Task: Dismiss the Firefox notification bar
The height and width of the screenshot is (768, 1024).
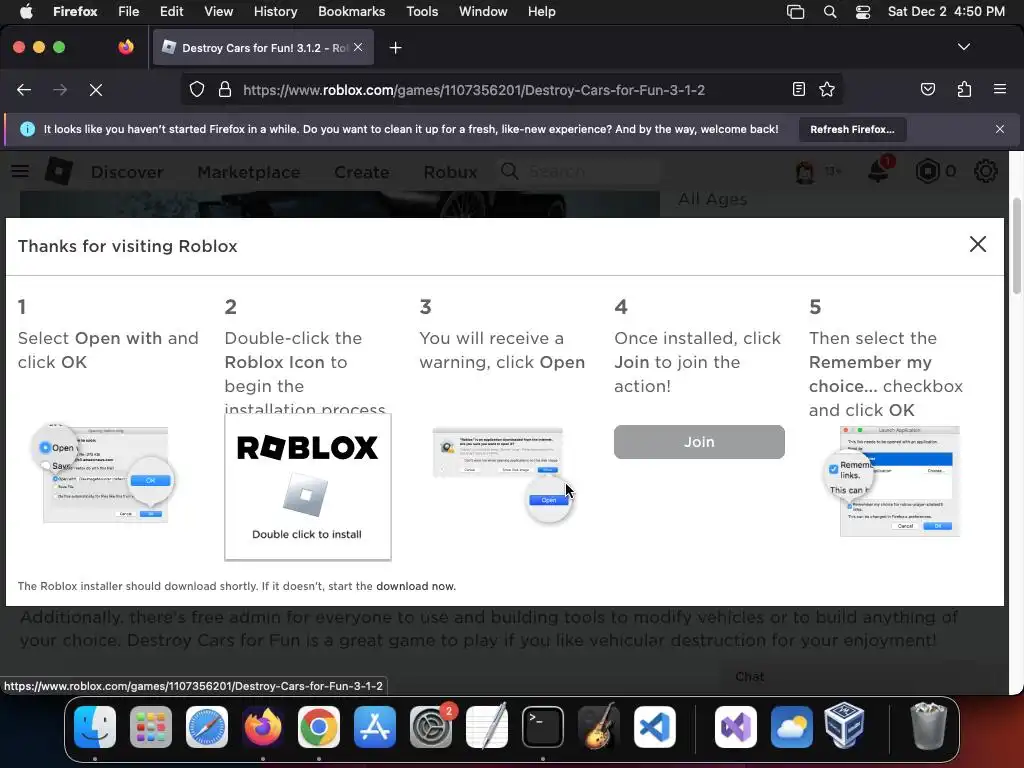Action: pos(999,129)
